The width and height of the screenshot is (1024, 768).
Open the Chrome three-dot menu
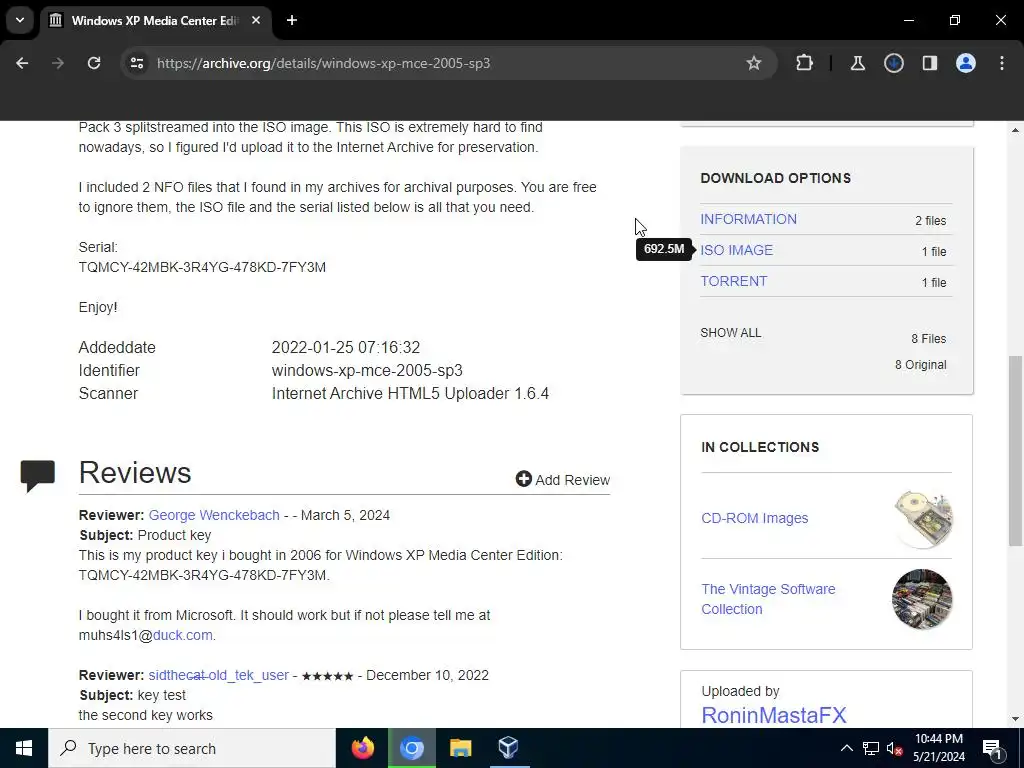(1002, 63)
